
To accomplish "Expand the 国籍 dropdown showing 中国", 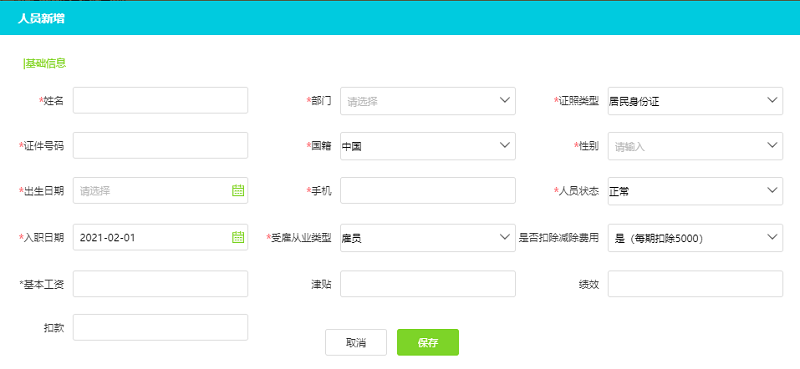I will 428,146.
